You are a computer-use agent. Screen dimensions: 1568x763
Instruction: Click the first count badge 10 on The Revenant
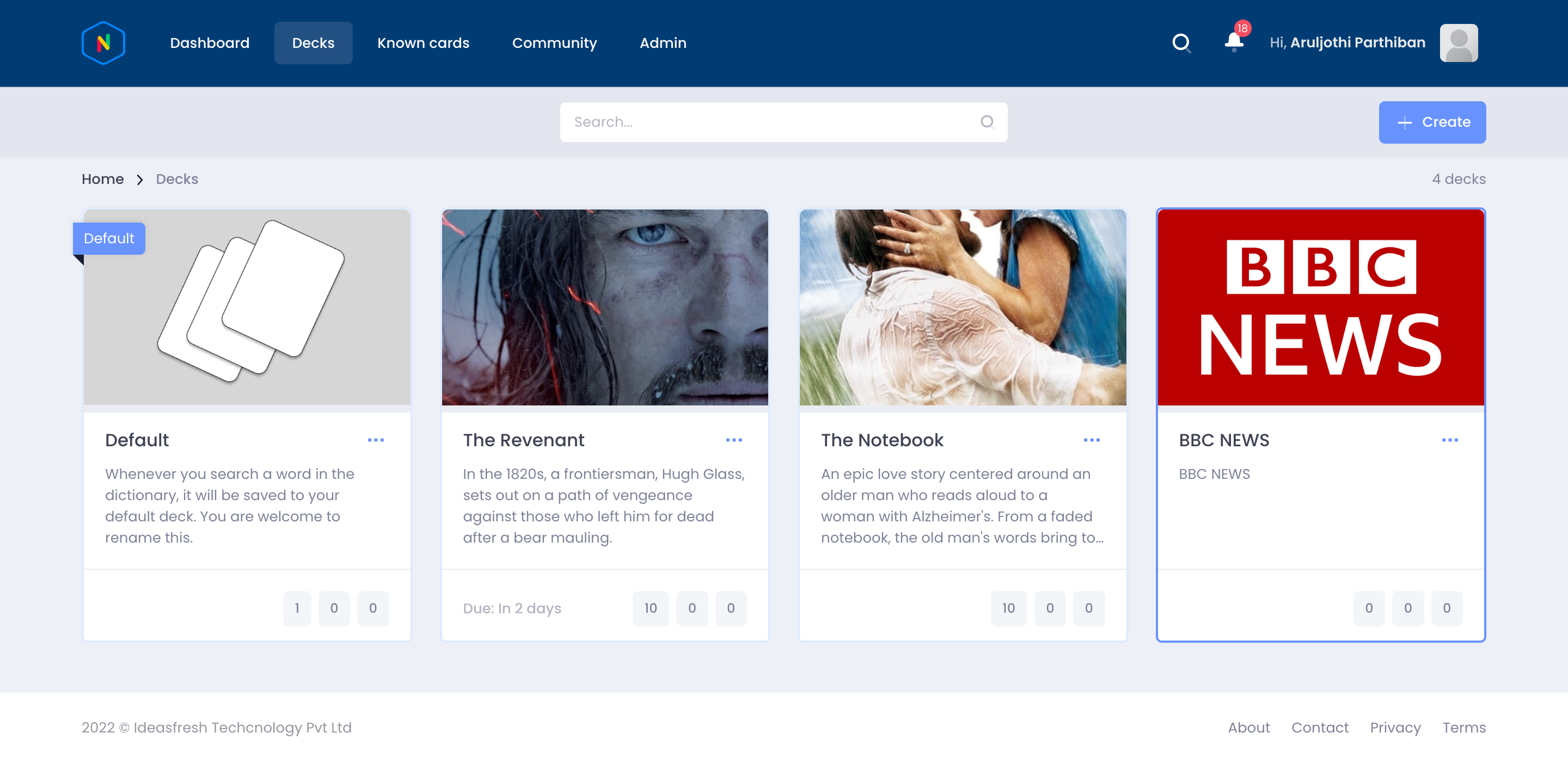click(x=651, y=608)
